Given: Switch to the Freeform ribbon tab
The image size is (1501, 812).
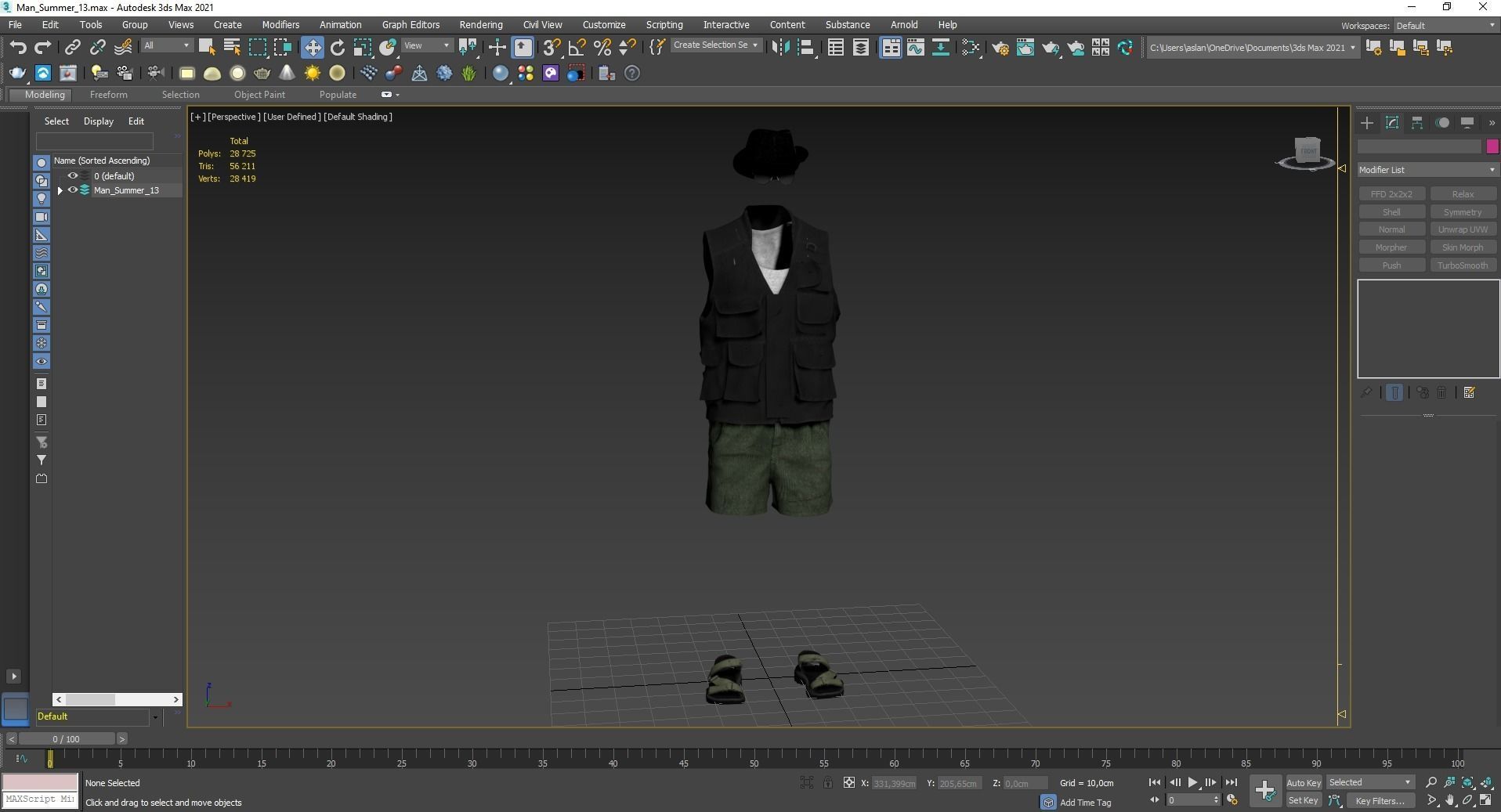Looking at the screenshot, I should pyautogui.click(x=108, y=95).
